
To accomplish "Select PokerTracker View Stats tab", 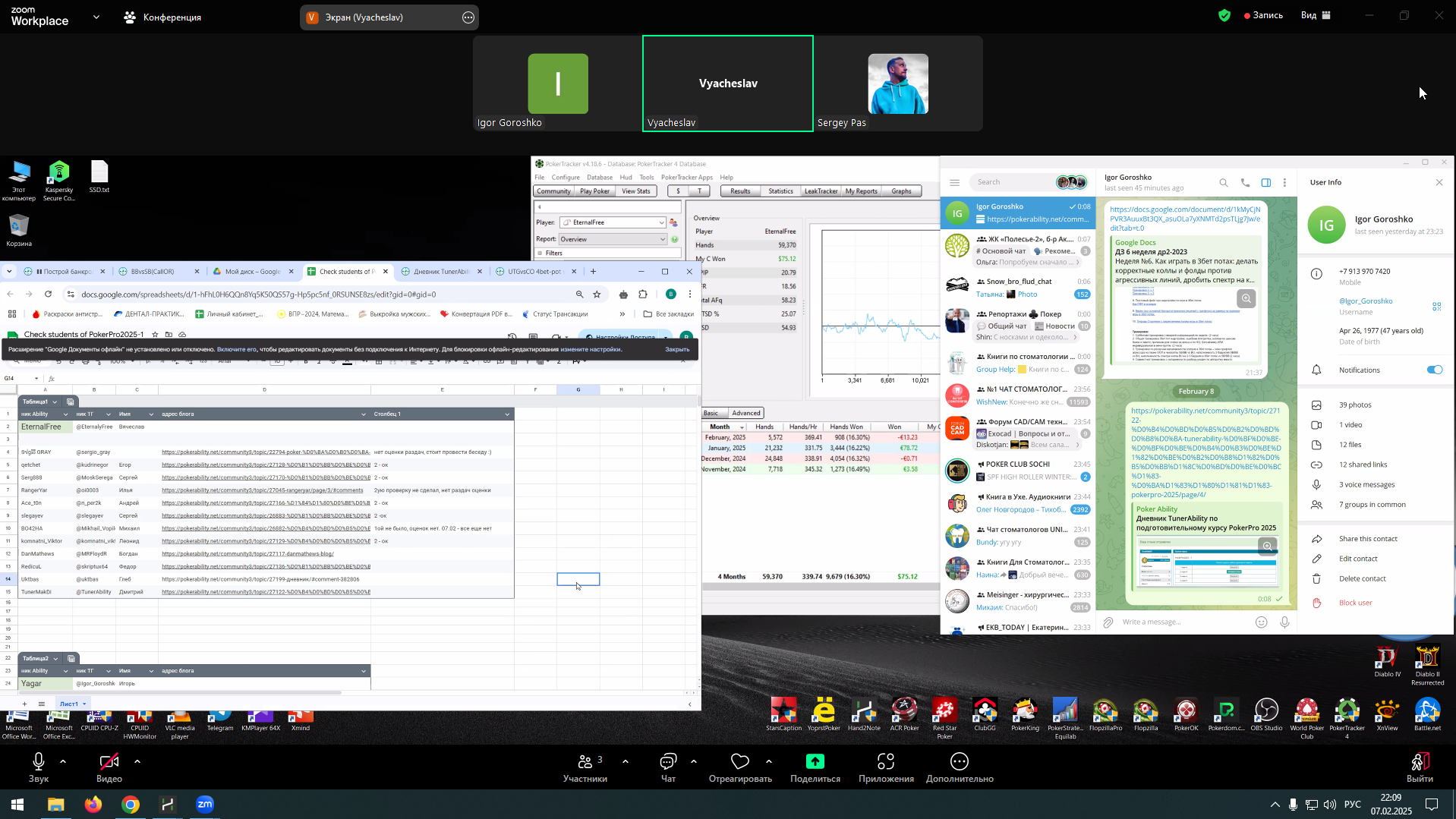I will click(635, 191).
